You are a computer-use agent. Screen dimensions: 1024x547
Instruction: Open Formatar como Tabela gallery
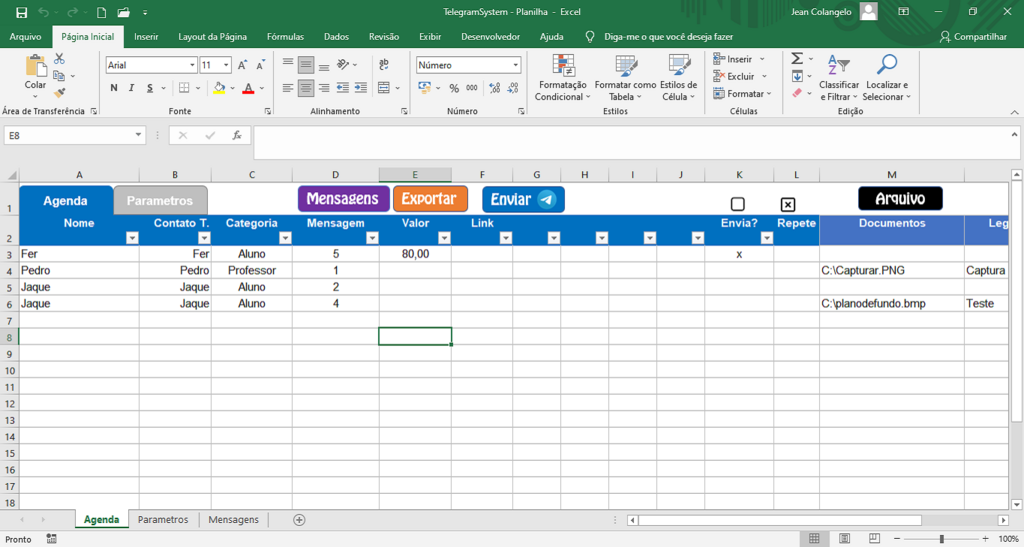625,78
